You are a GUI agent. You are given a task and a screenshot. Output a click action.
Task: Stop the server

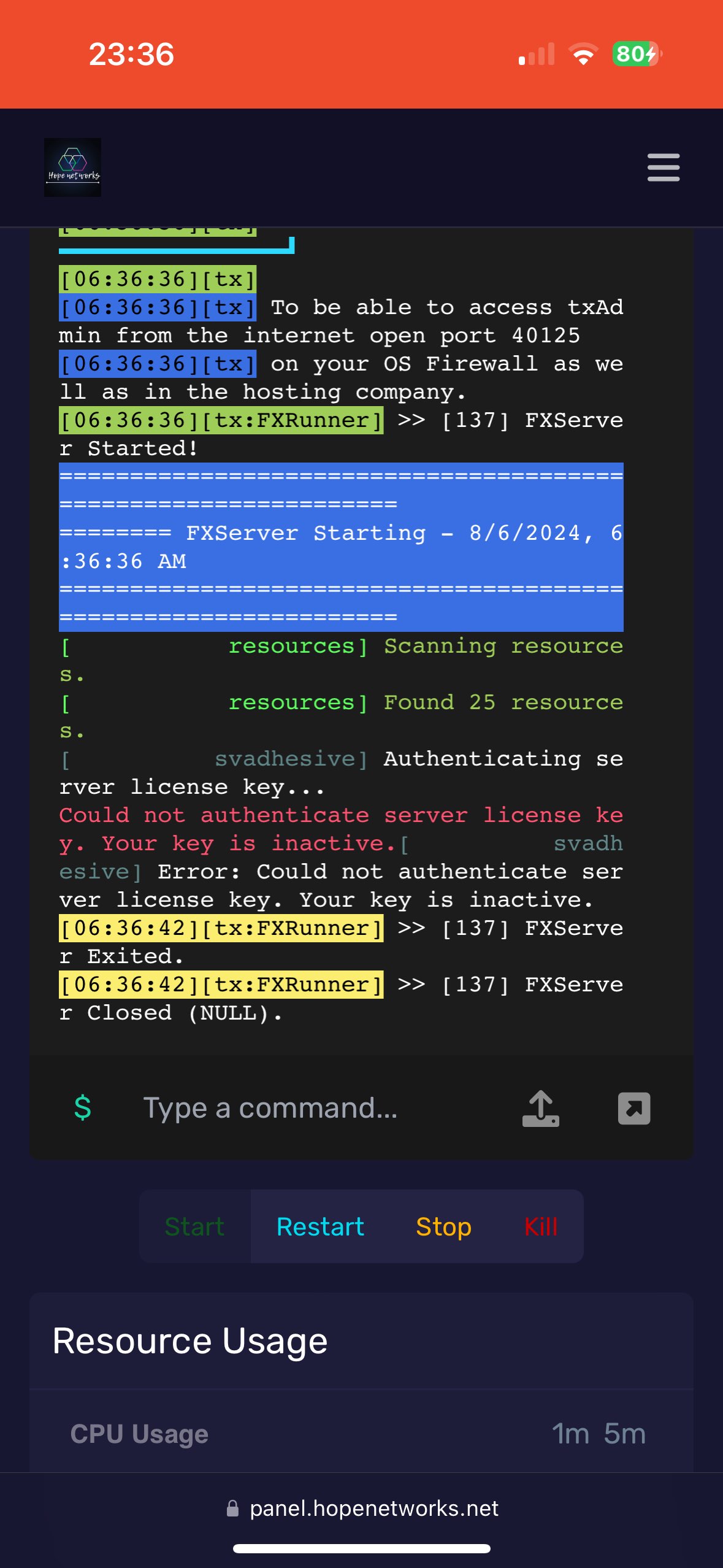click(443, 1226)
